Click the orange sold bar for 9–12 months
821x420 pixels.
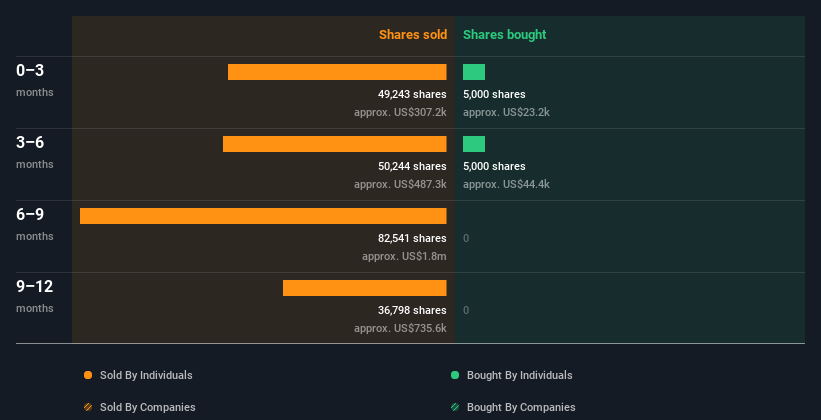[364, 288]
